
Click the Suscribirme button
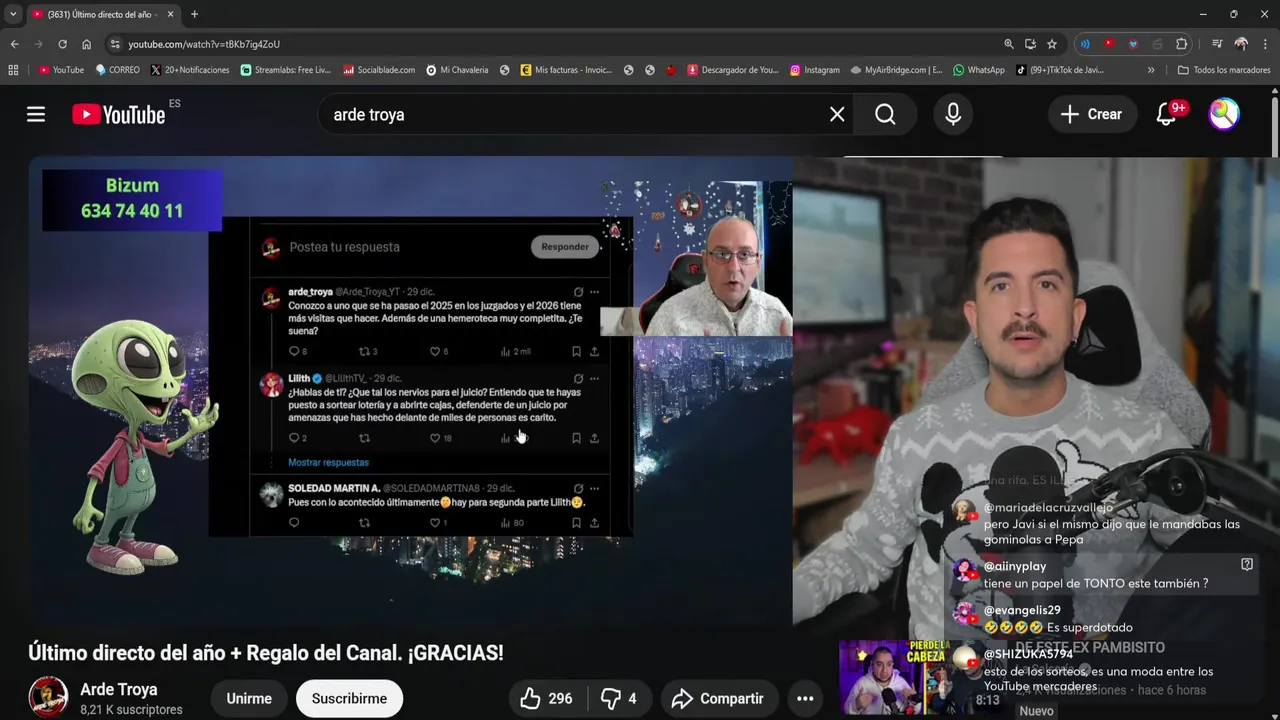349,699
